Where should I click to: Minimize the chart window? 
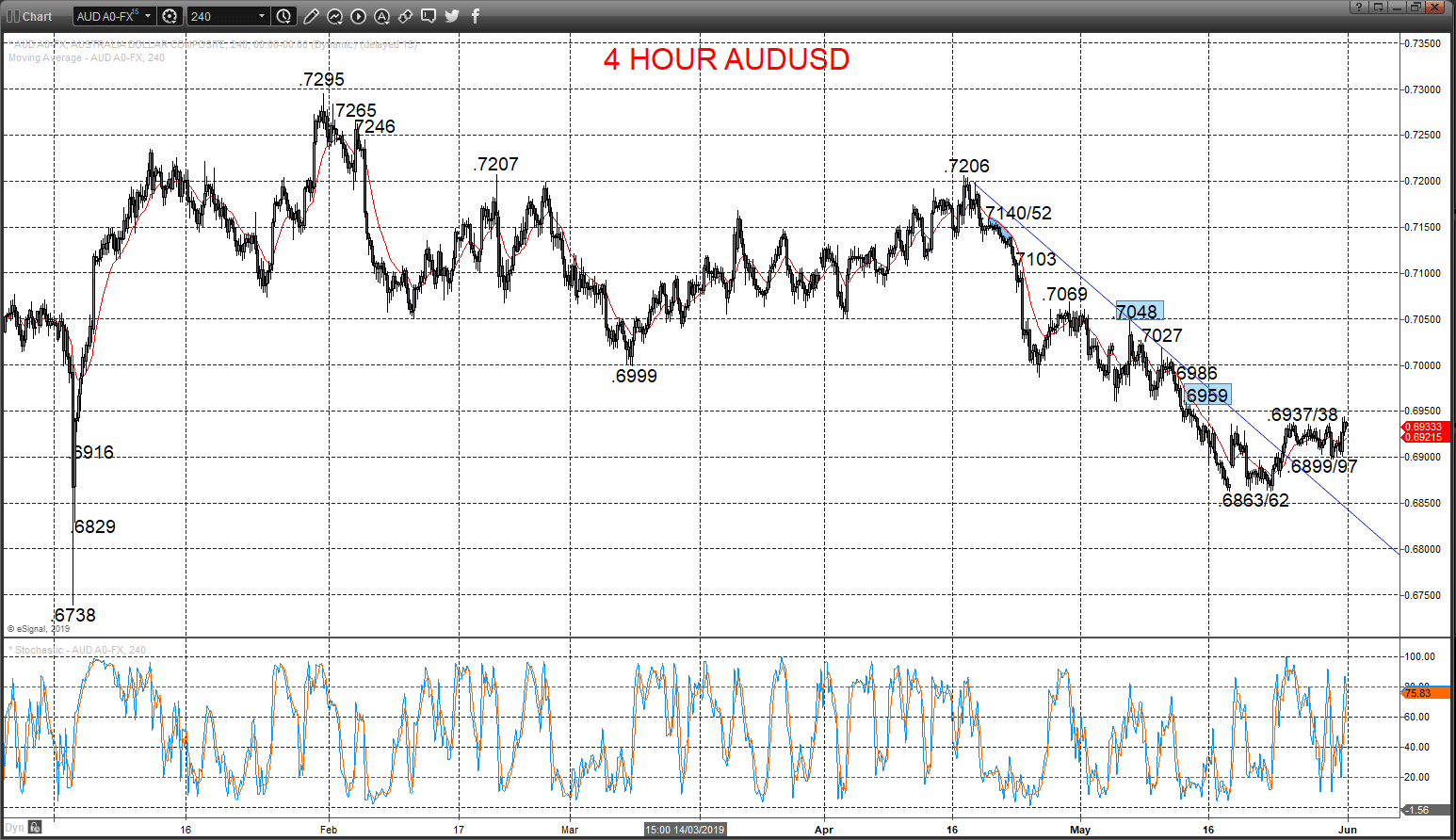pyautogui.click(x=1397, y=8)
